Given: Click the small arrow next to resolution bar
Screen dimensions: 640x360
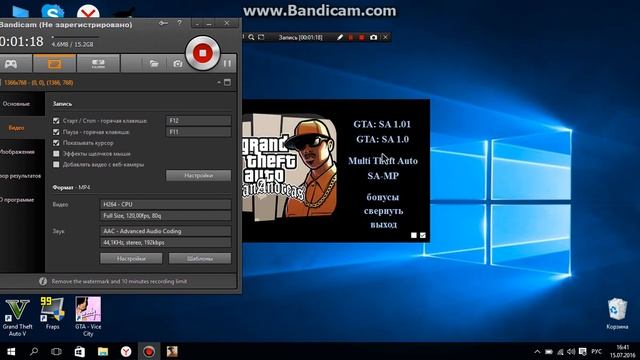Looking at the screenshot, I should tap(219, 82).
